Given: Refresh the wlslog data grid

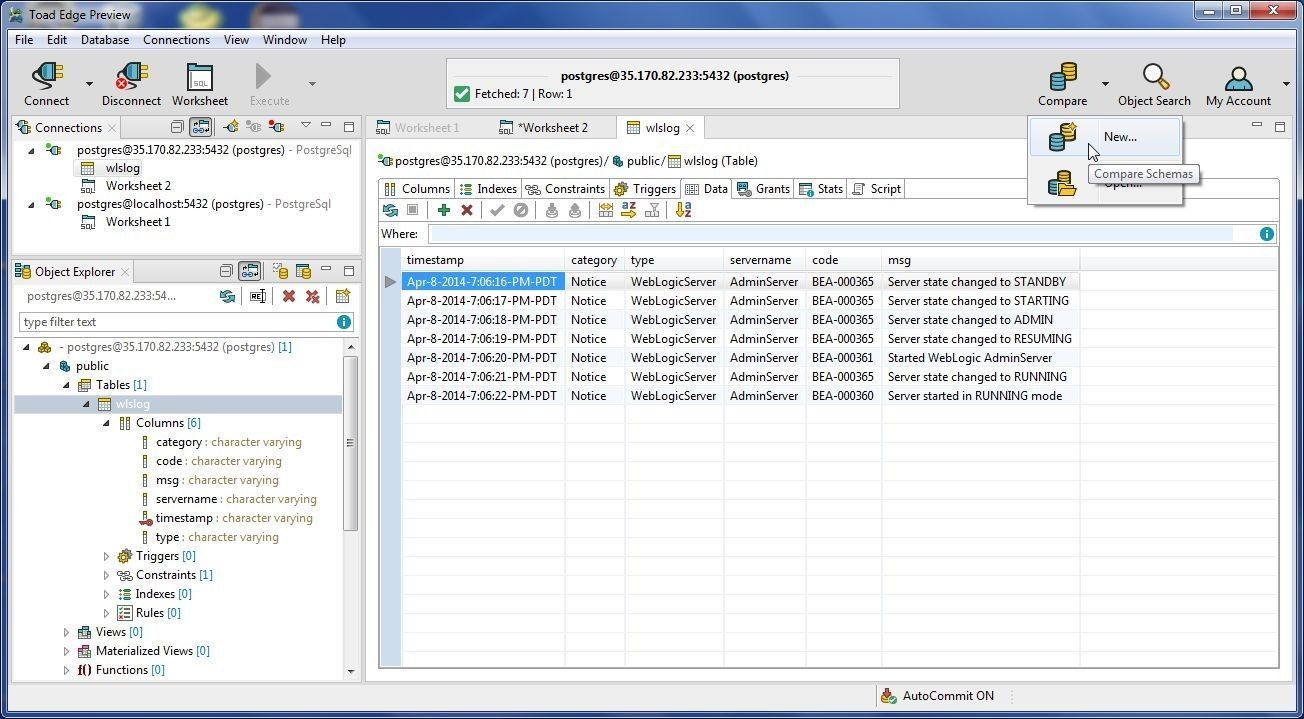Looking at the screenshot, I should [390, 210].
